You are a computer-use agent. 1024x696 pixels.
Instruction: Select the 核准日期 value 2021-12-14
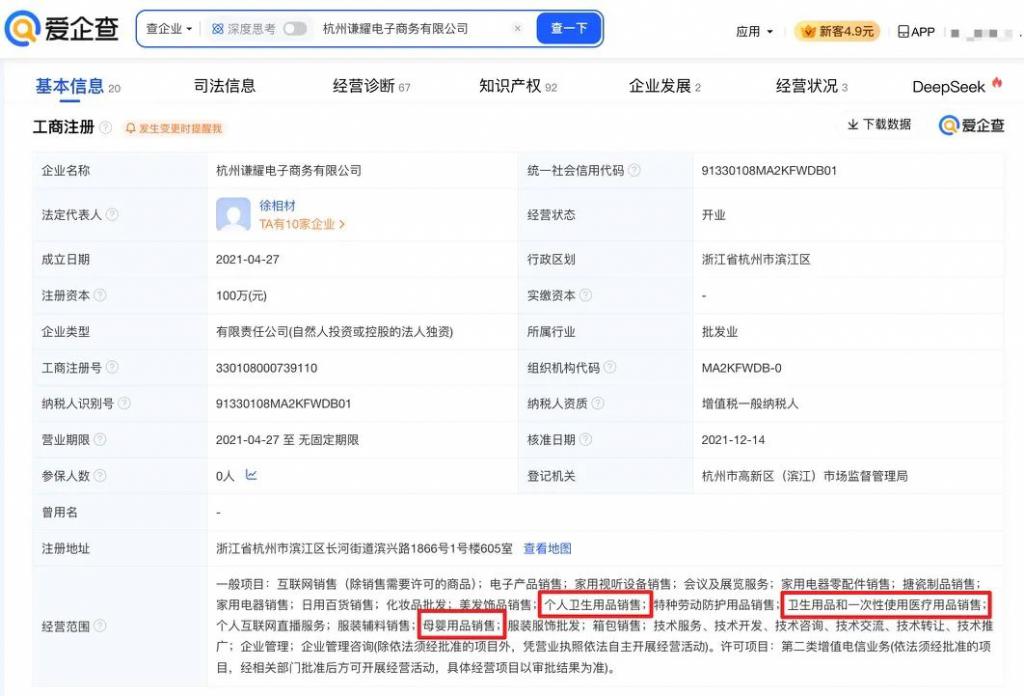click(x=733, y=439)
